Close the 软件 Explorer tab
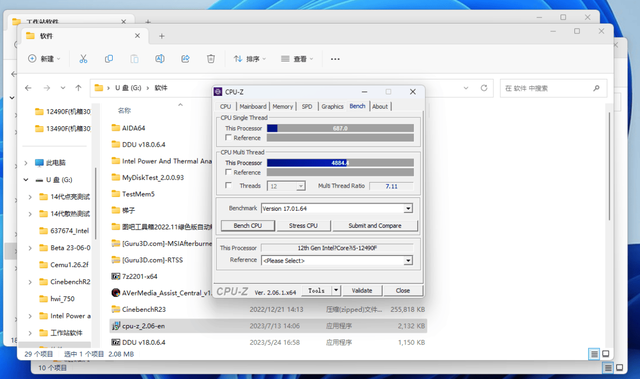 pos(137,36)
